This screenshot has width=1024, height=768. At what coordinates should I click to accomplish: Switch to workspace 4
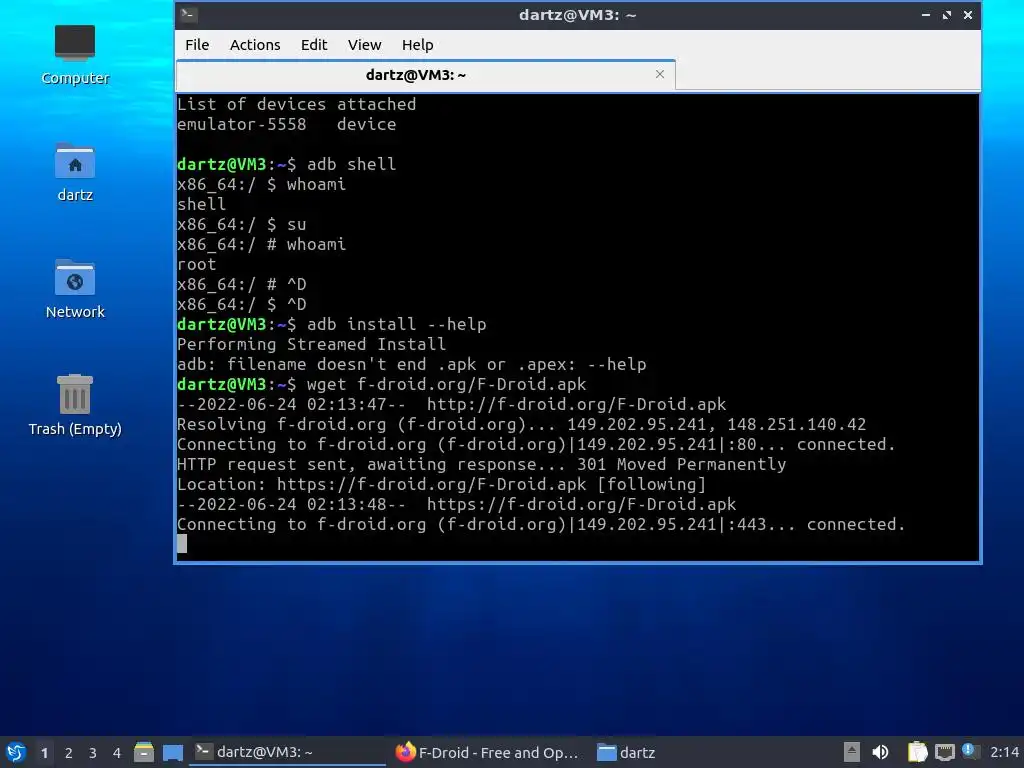117,753
